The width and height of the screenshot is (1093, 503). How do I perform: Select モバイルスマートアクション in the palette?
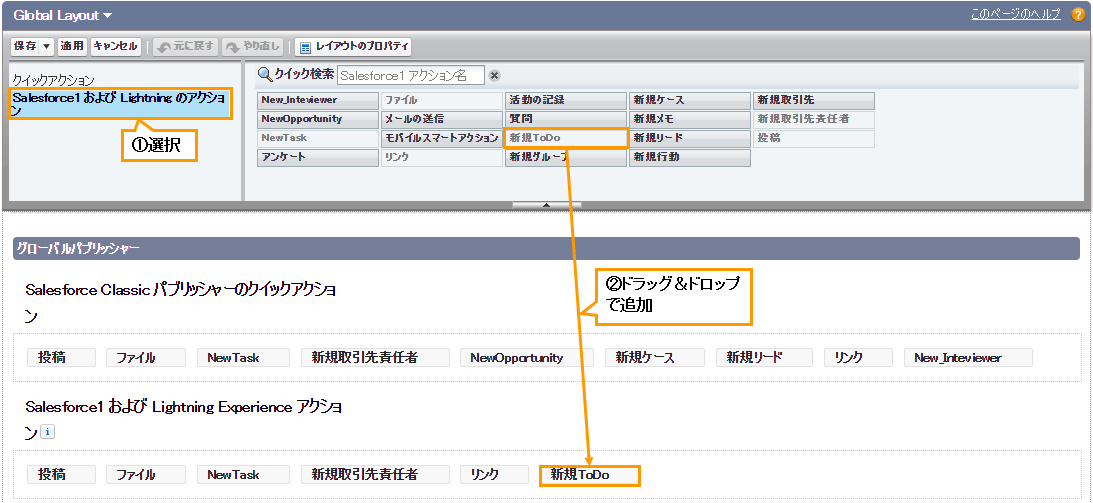pyautogui.click(x=441, y=138)
